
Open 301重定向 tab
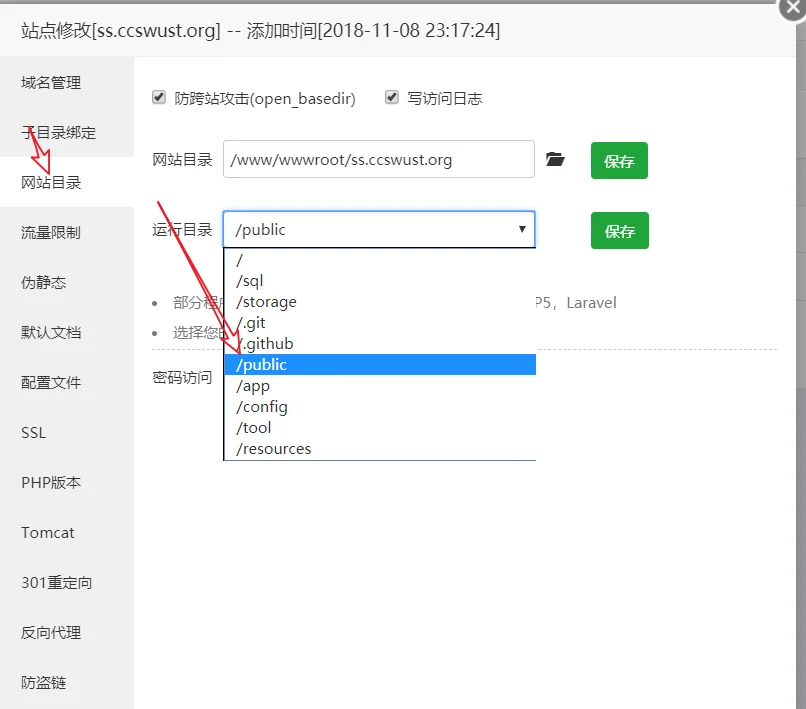point(67,583)
